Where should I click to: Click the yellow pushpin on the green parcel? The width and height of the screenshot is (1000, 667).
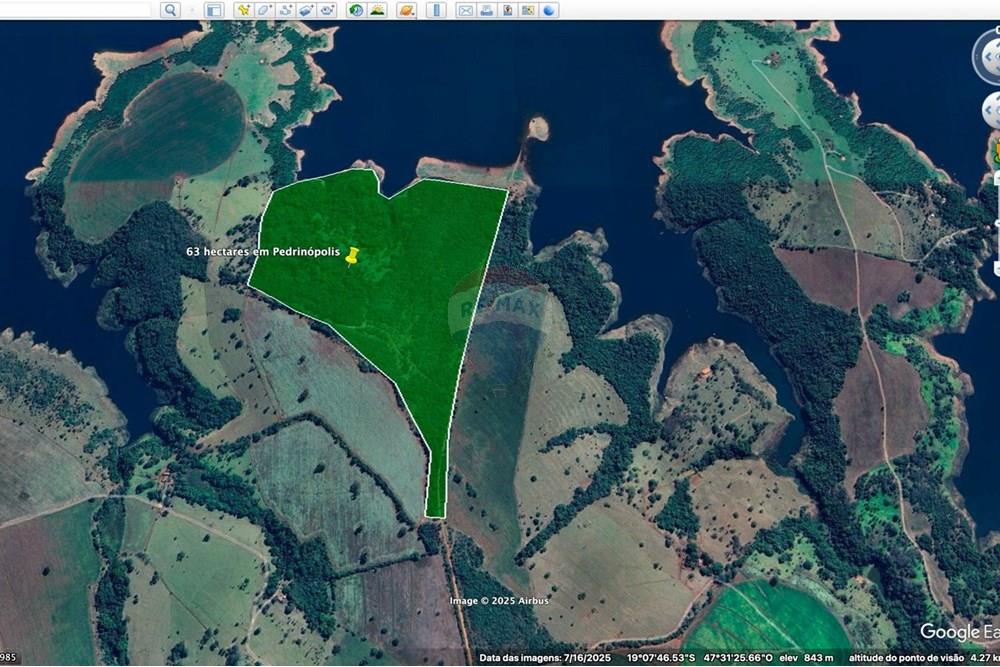pos(351,257)
